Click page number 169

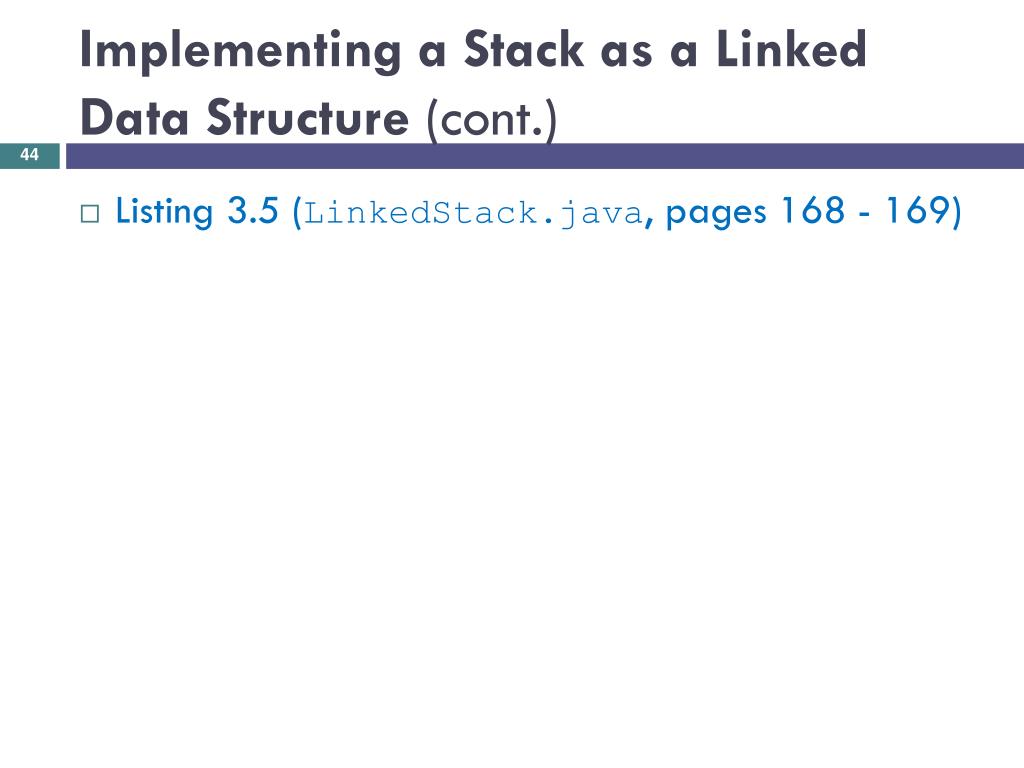point(917,210)
